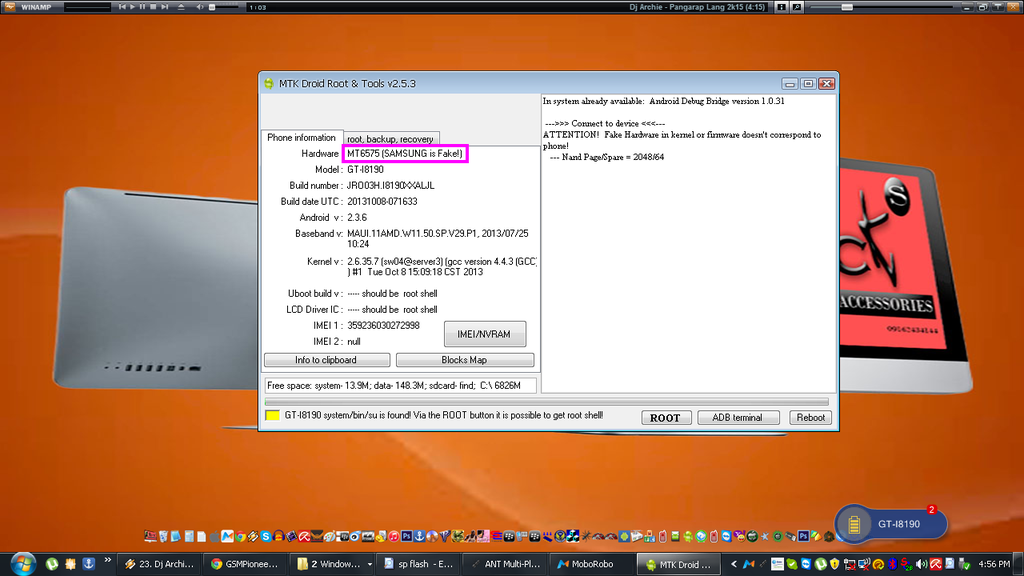Open the MoboRobo taskbar item

[590, 564]
